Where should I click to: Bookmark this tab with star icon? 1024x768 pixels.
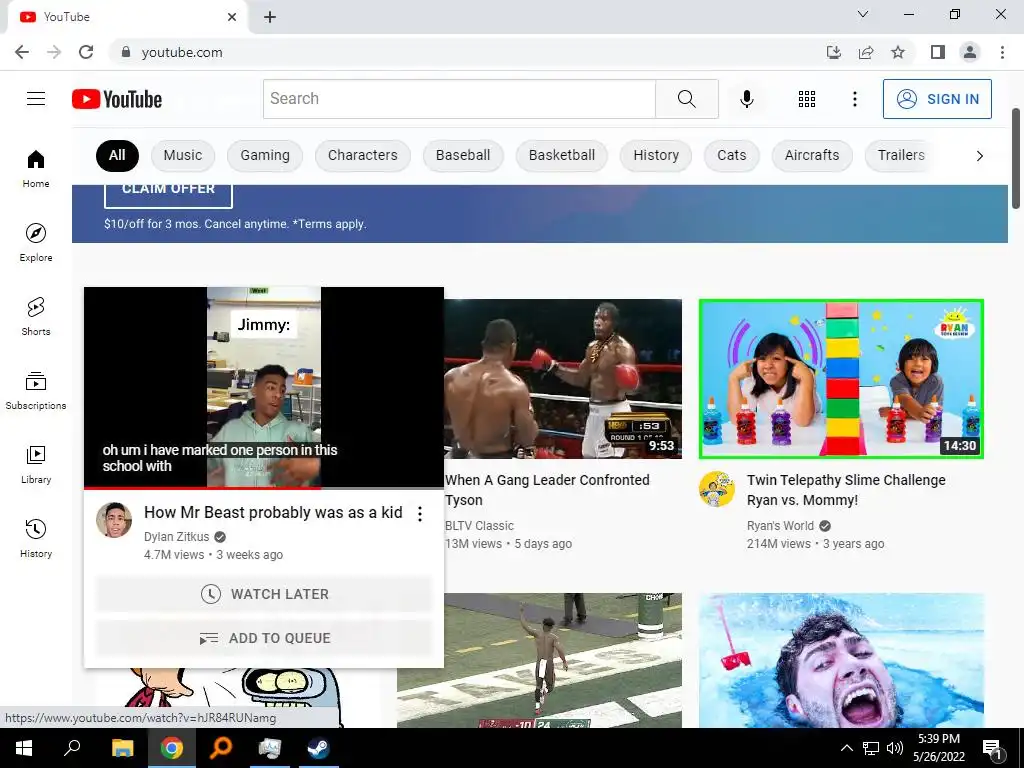(x=898, y=52)
